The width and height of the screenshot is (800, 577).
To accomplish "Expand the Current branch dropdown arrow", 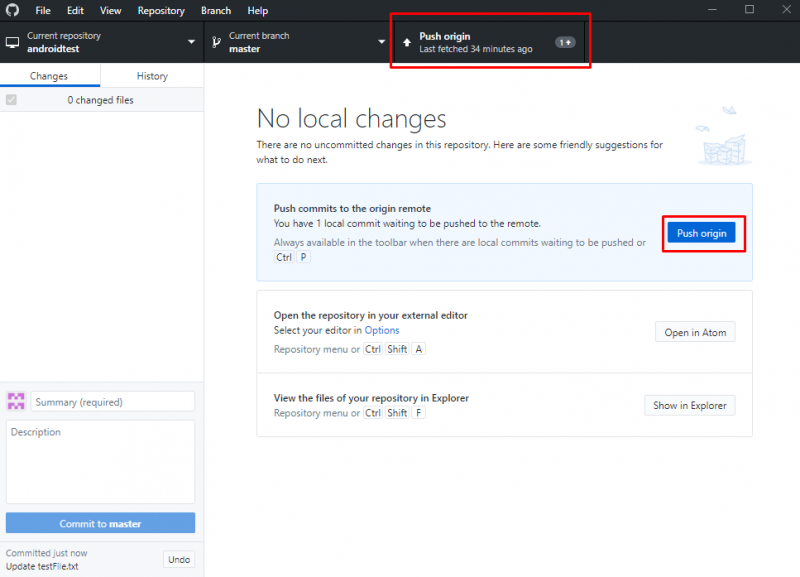I will [x=381, y=42].
